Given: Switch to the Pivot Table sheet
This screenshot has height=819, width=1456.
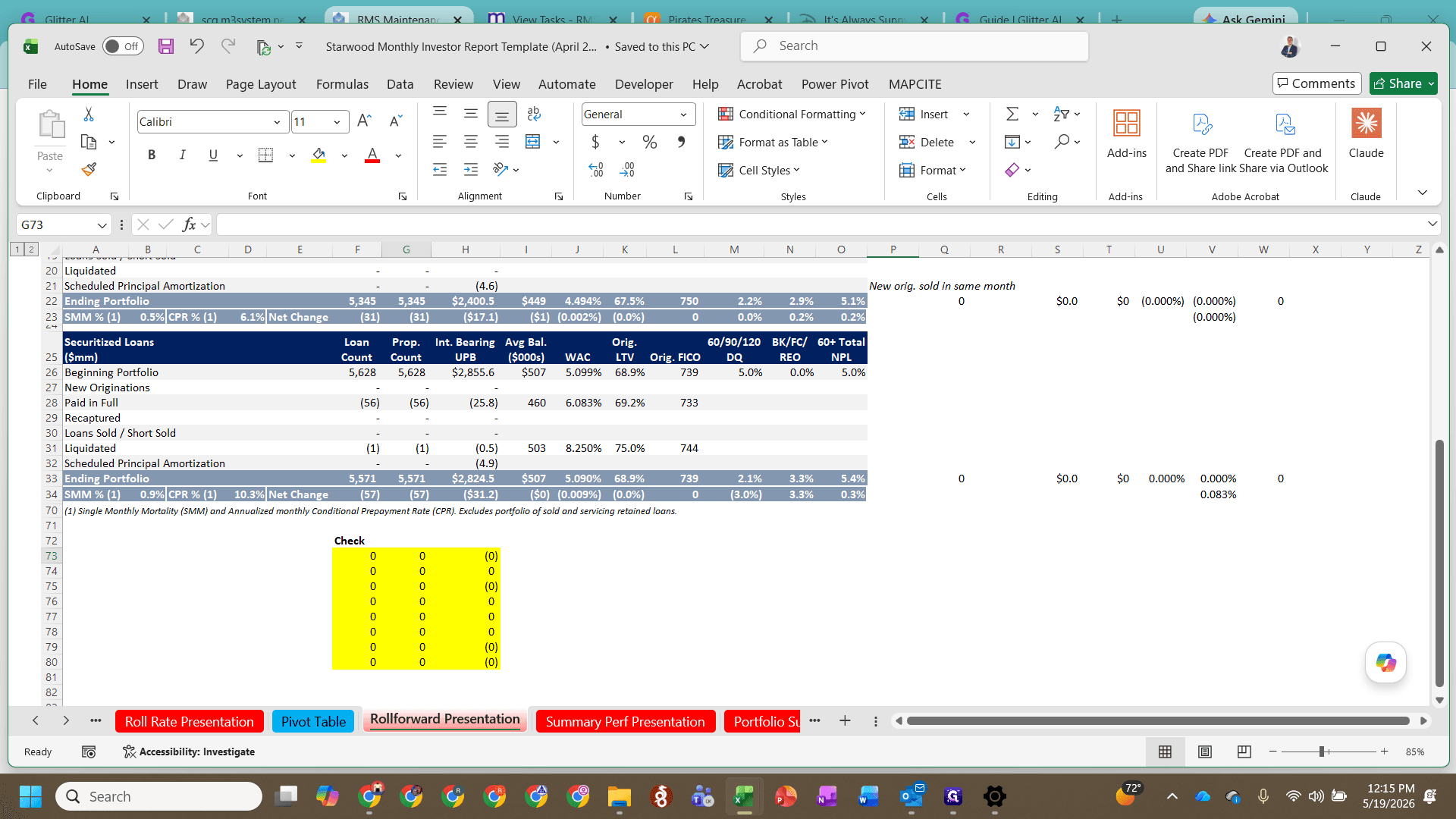Looking at the screenshot, I should coord(313,721).
